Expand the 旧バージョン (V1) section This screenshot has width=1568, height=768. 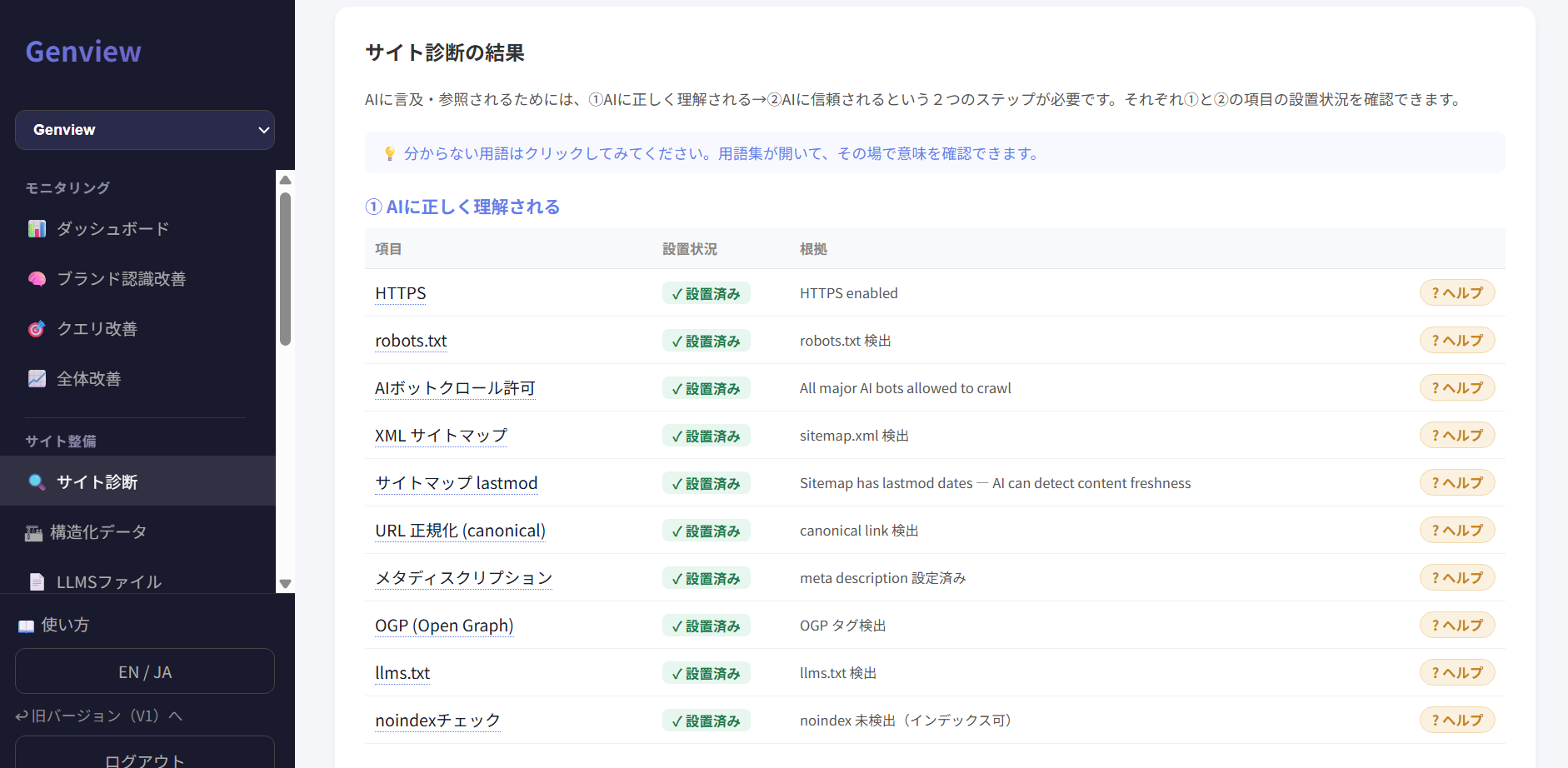[x=98, y=716]
